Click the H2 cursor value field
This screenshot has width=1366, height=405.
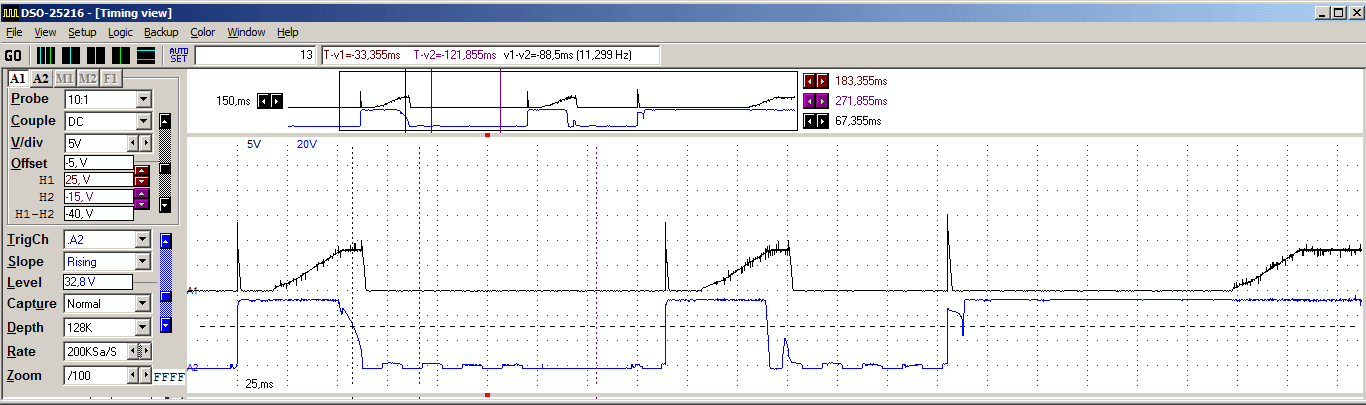[98, 196]
